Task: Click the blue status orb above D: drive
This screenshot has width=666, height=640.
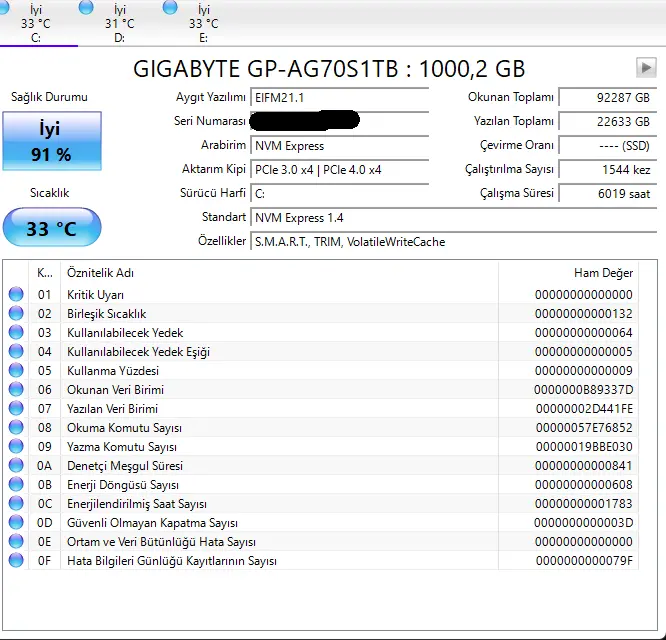Action: (86, 7)
